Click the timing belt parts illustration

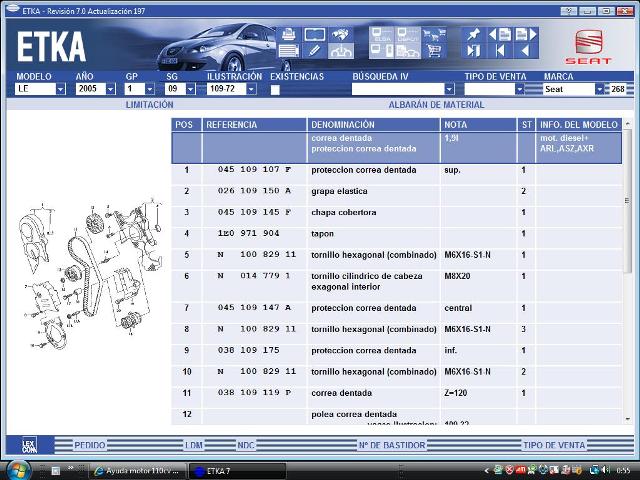point(91,274)
